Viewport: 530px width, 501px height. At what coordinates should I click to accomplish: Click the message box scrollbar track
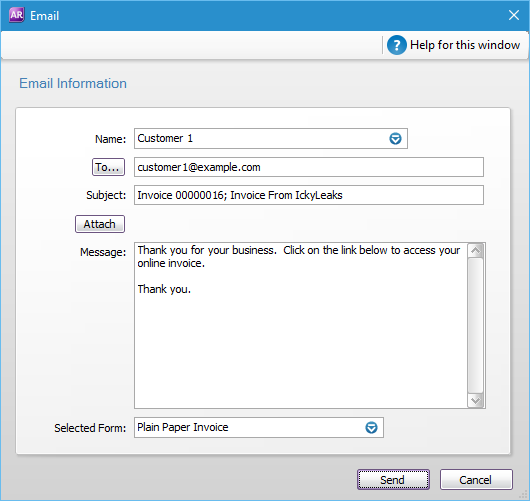tap(476, 326)
